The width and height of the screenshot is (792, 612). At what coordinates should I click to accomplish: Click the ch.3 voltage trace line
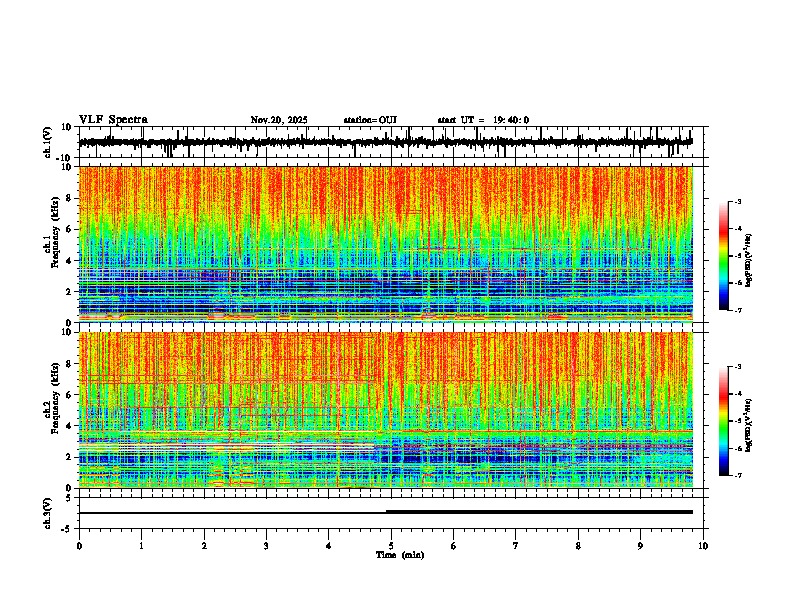pyautogui.click(x=386, y=512)
